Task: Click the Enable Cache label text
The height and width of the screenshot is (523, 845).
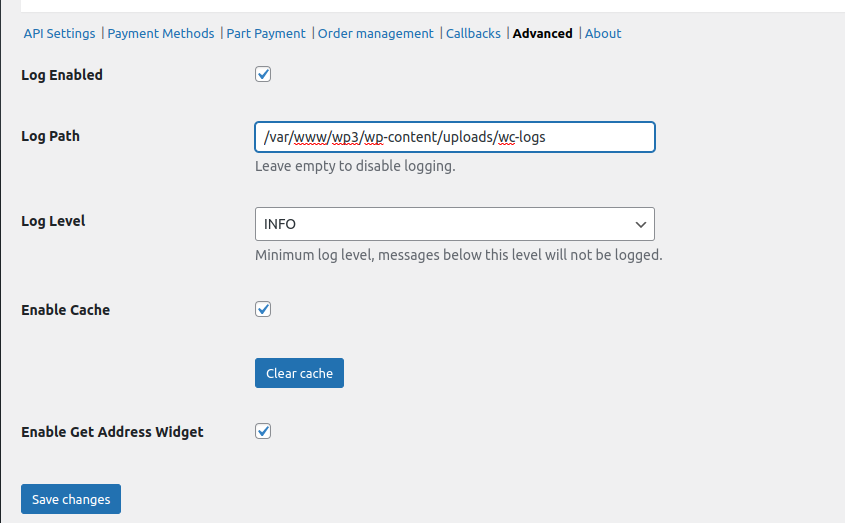Action: pos(66,310)
